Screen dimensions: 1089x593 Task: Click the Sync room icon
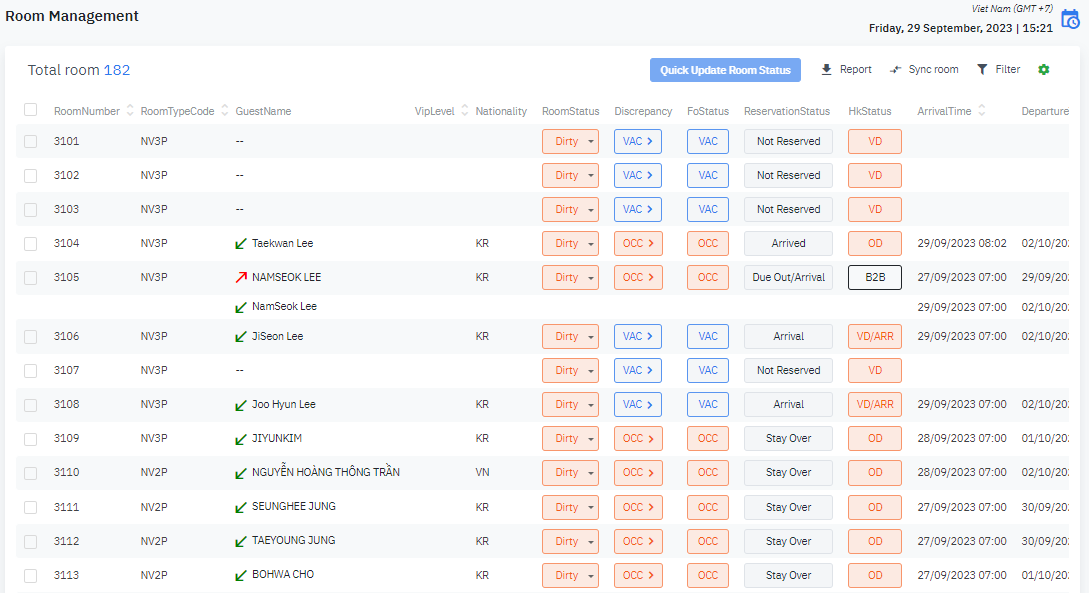[896, 70]
